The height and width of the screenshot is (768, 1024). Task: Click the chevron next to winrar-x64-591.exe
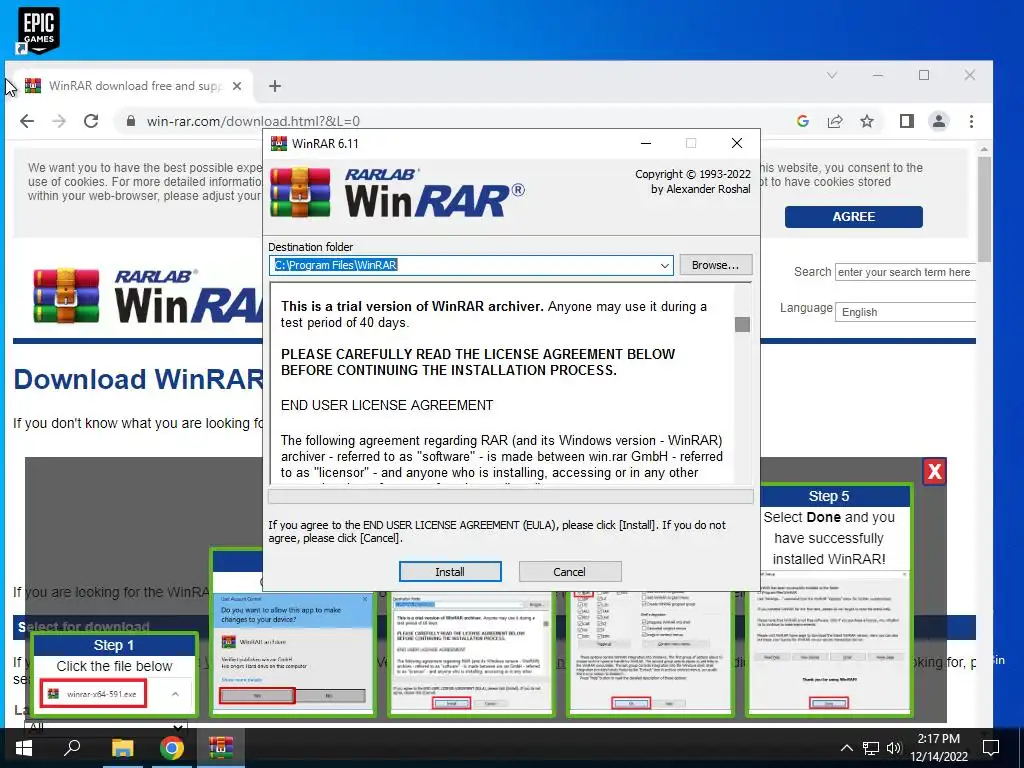point(175,694)
